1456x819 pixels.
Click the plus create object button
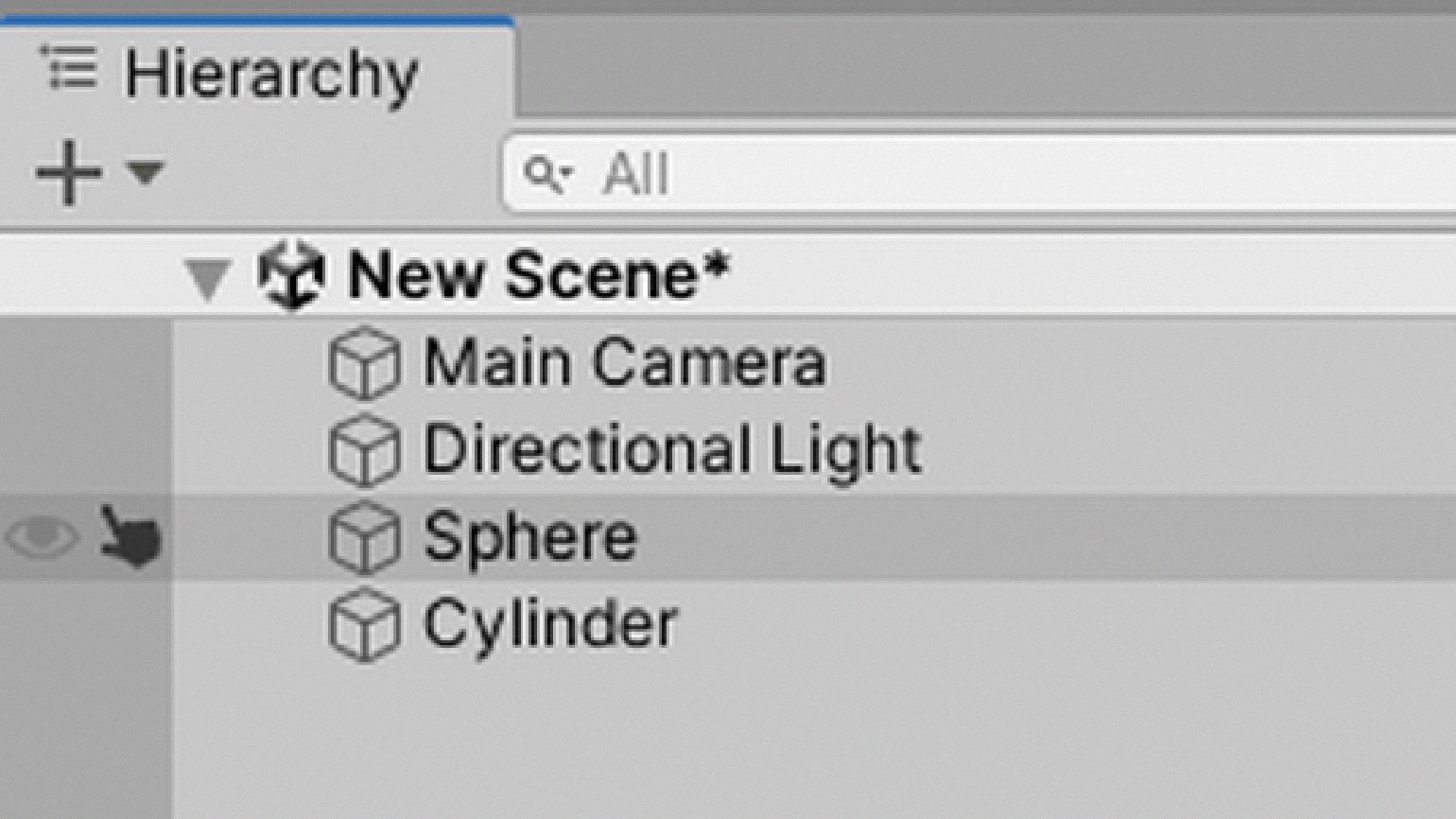[68, 172]
